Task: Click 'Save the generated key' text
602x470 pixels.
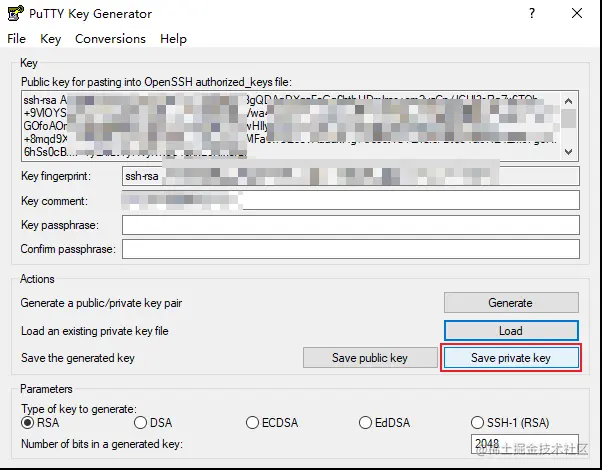Action: [x=78, y=358]
